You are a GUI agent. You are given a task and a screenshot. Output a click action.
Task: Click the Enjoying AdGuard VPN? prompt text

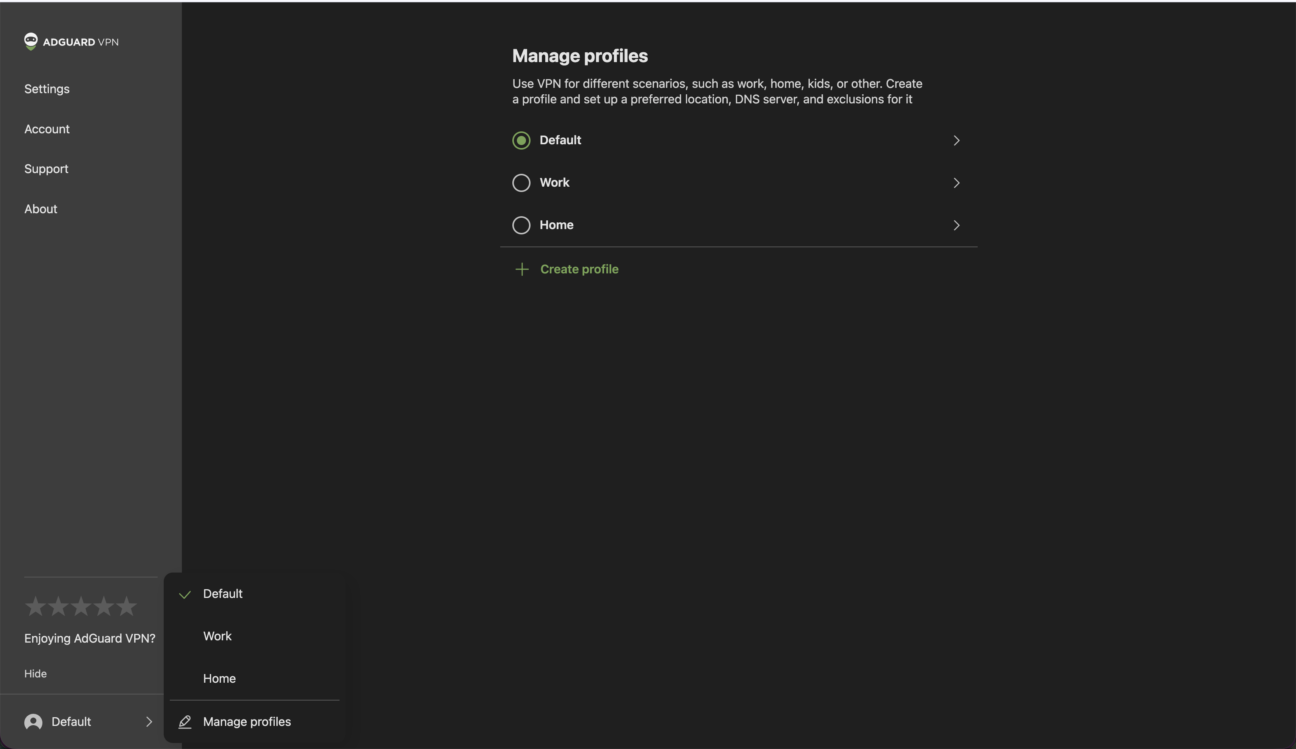point(90,639)
